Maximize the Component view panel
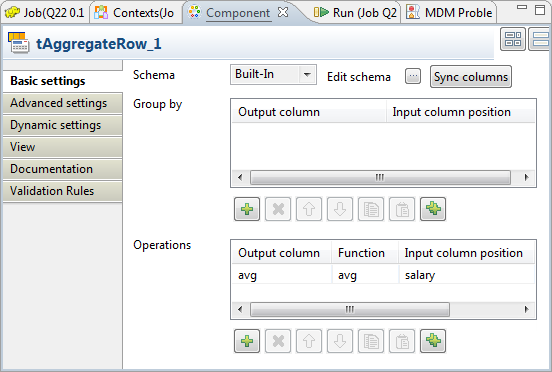 (x=540, y=10)
